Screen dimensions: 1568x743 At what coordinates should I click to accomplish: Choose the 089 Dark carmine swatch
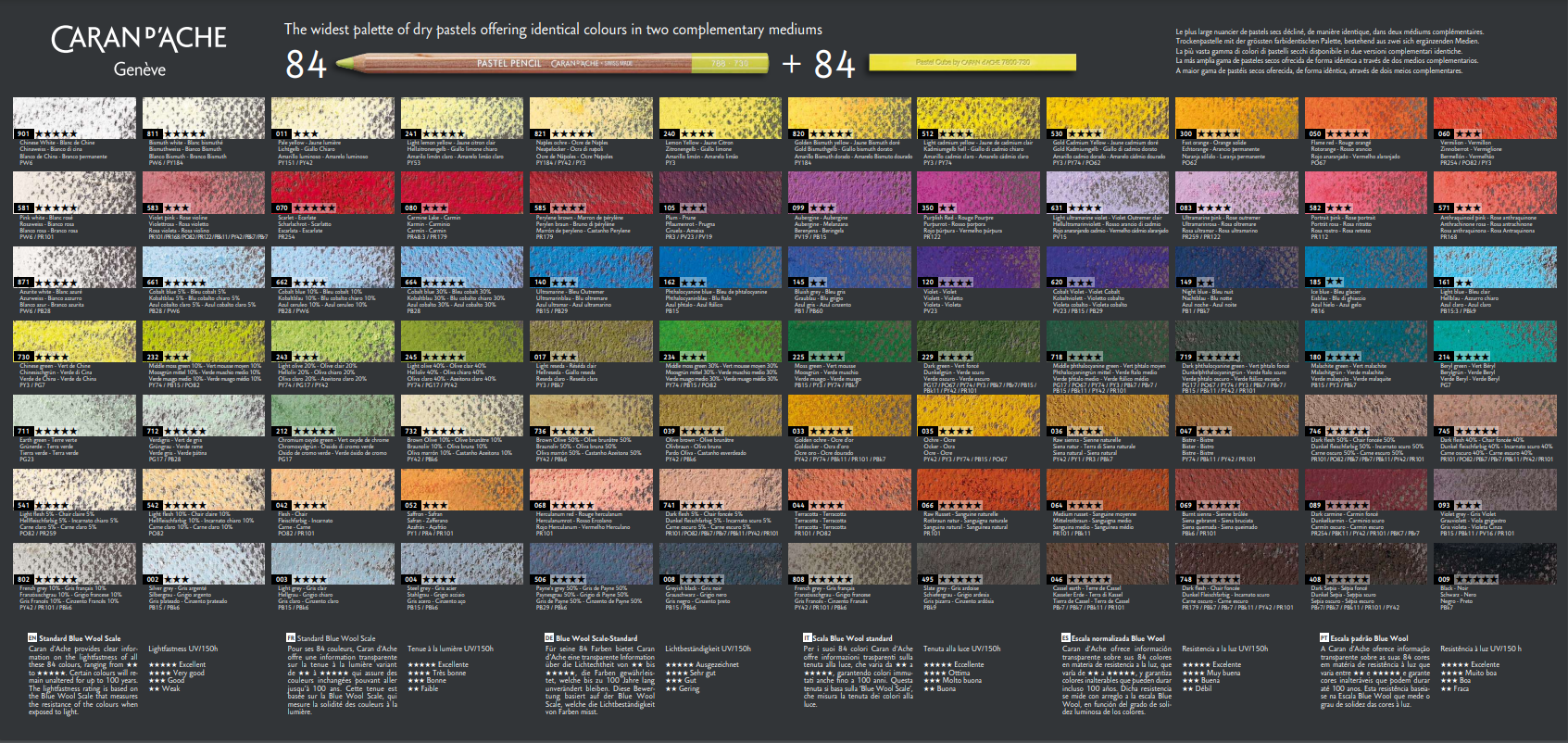(1365, 489)
